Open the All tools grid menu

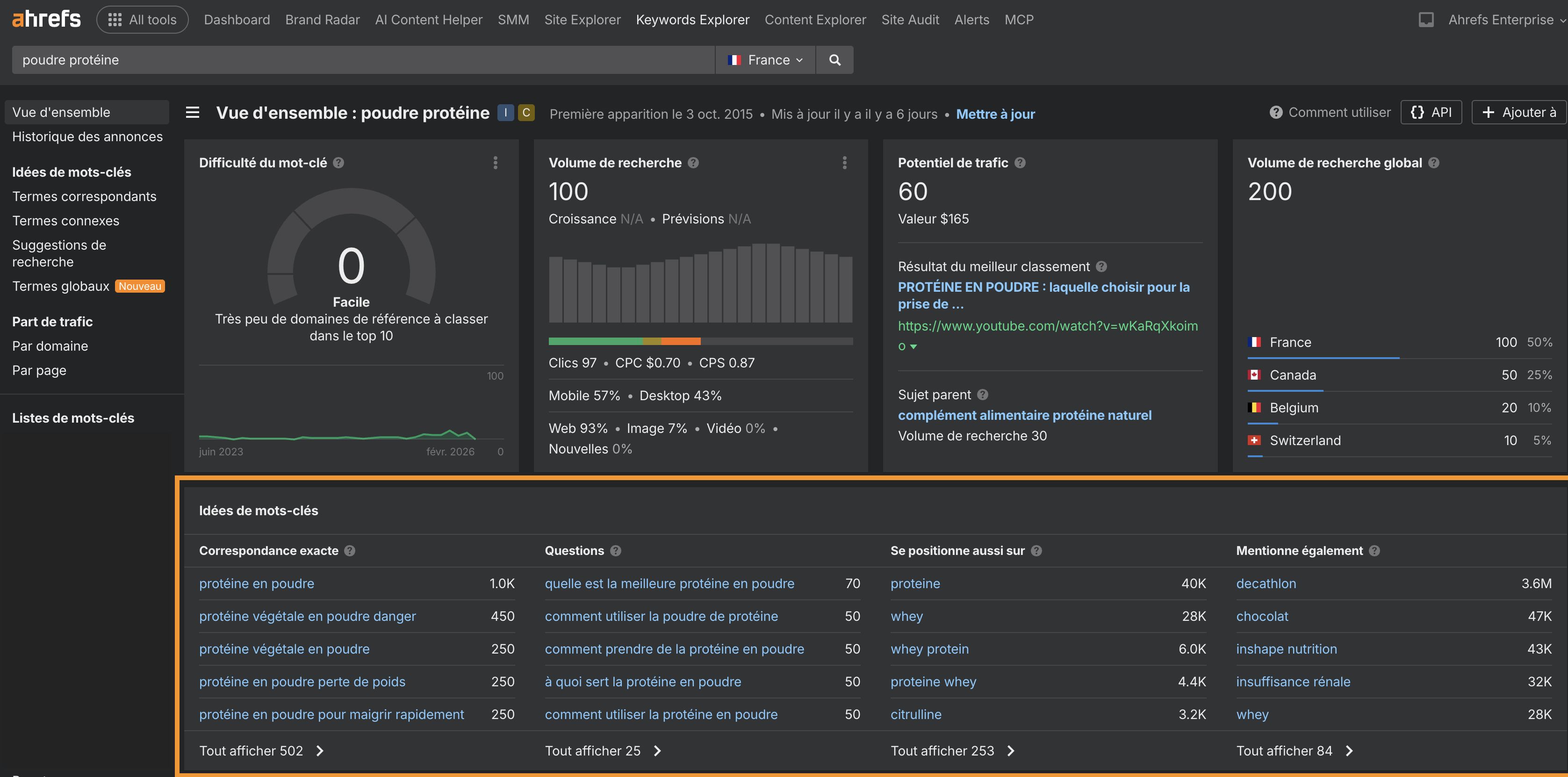click(x=142, y=19)
